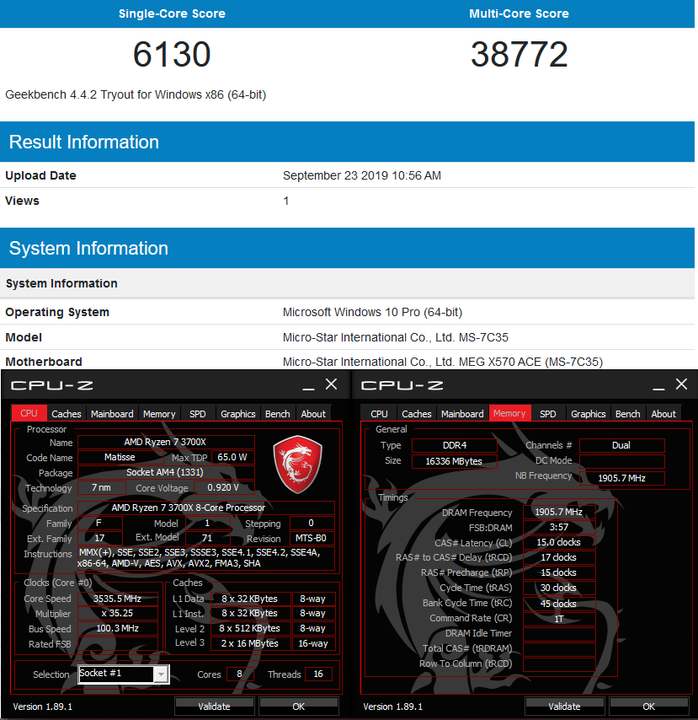
Task: Click upload date September 23 2019 10:56 AM
Action: click(x=362, y=175)
